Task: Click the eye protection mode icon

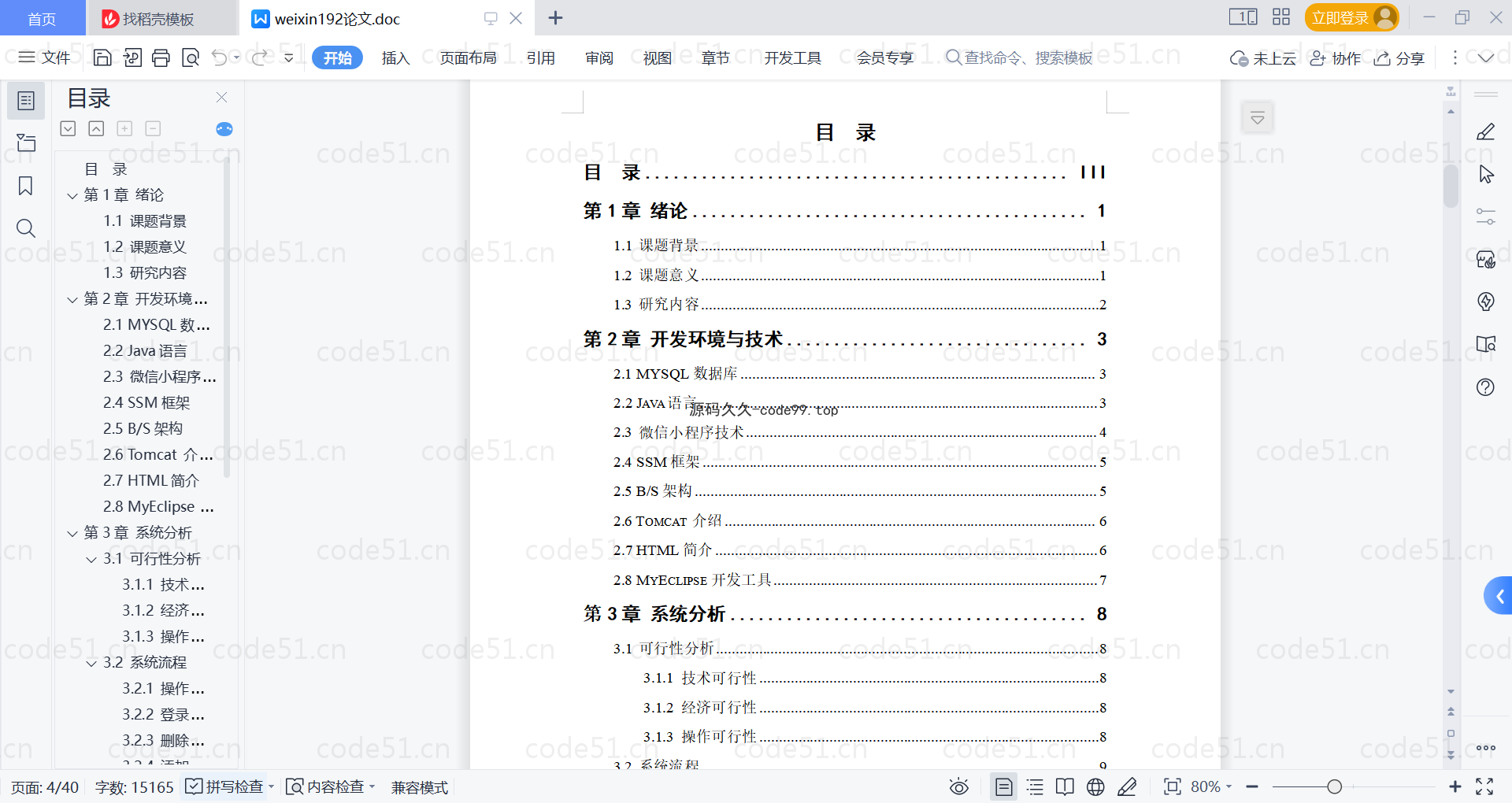Action: pos(958,786)
